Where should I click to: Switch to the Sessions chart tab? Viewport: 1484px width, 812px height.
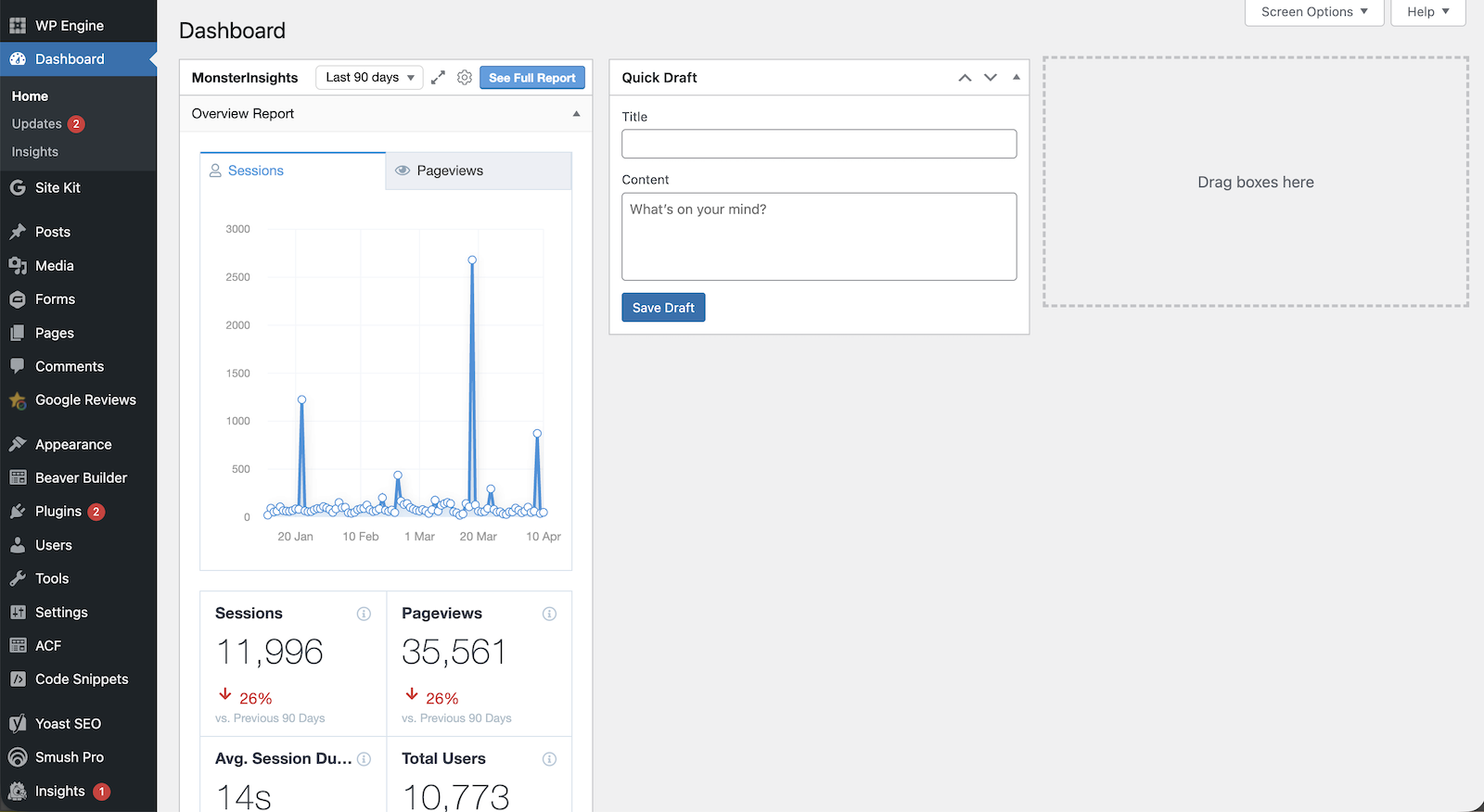tap(293, 171)
